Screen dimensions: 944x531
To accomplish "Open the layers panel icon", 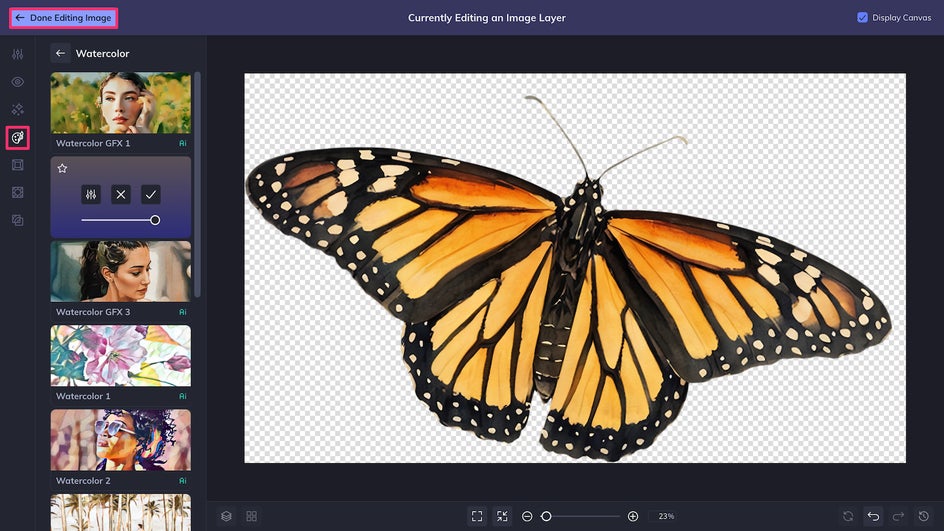I will [226, 517].
